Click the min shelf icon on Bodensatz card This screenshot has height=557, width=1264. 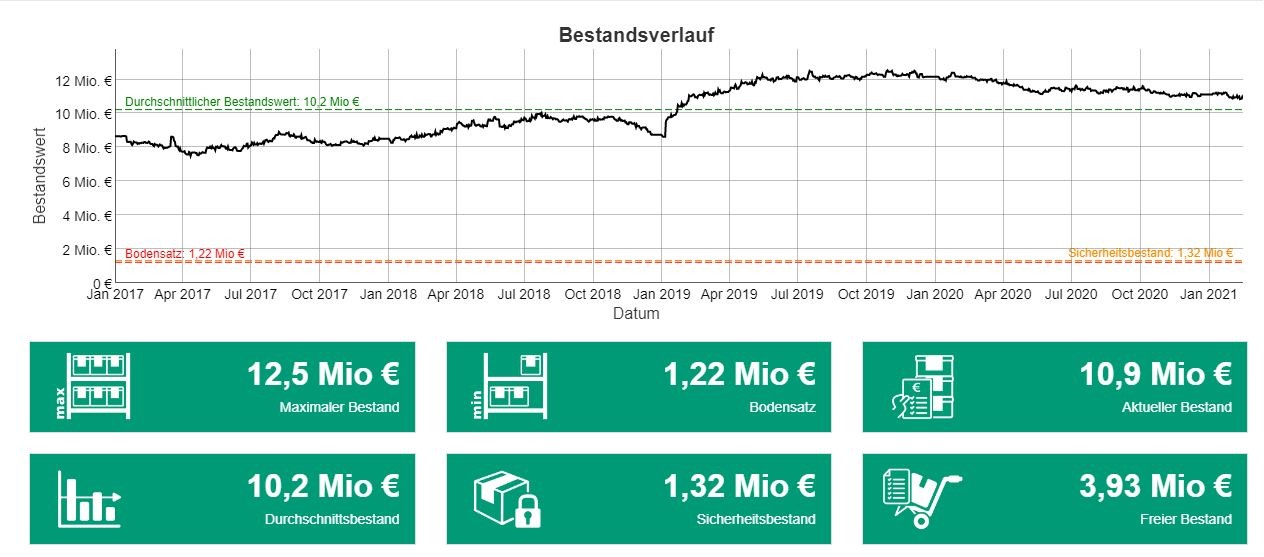click(x=513, y=386)
